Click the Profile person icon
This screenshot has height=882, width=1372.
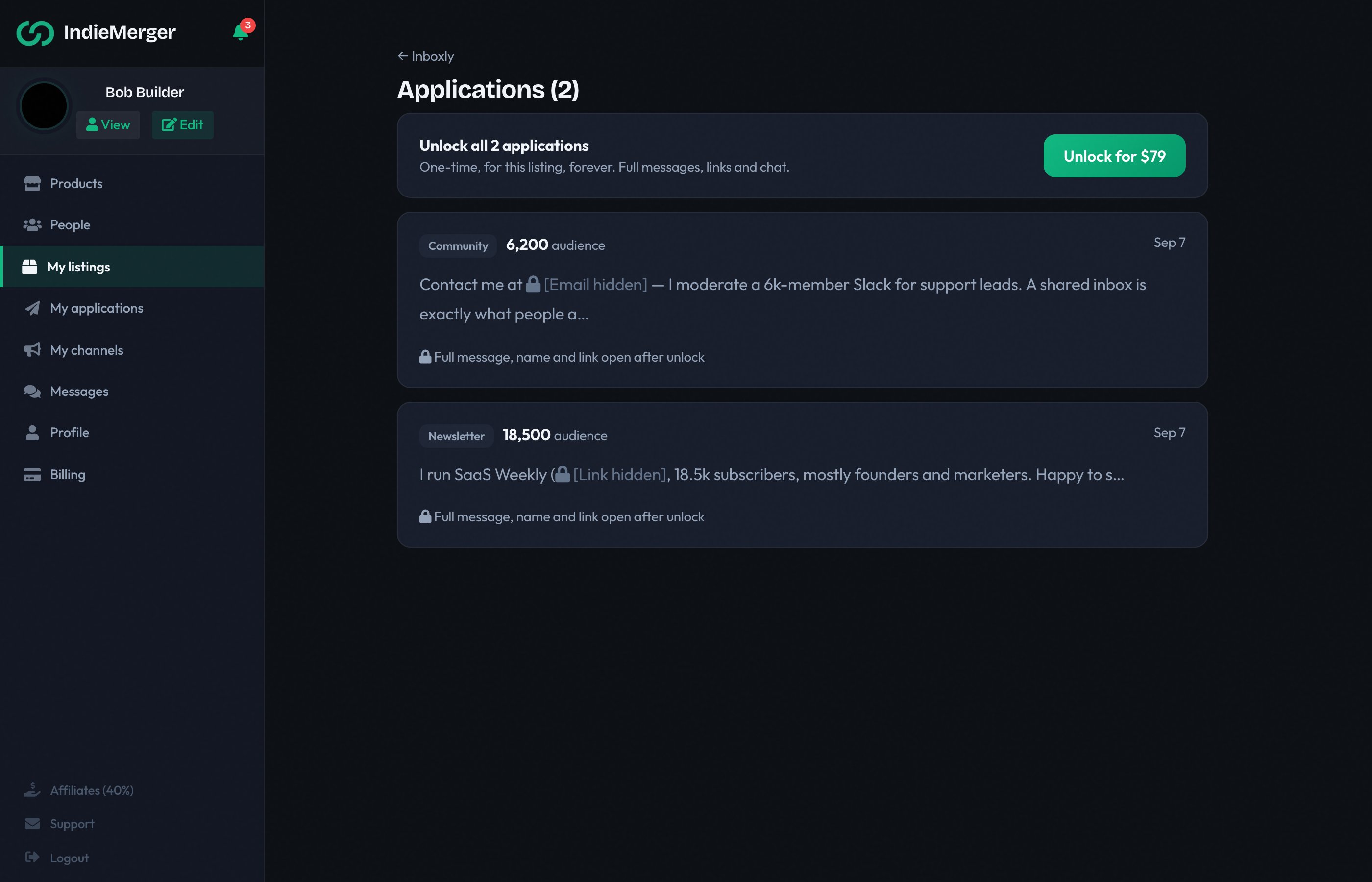coord(32,432)
